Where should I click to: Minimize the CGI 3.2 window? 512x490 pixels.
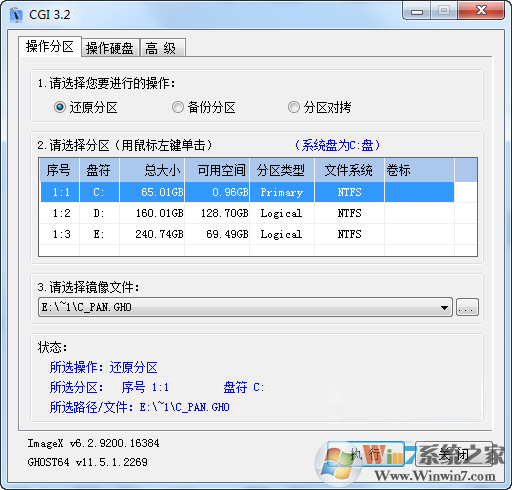(417, 11)
